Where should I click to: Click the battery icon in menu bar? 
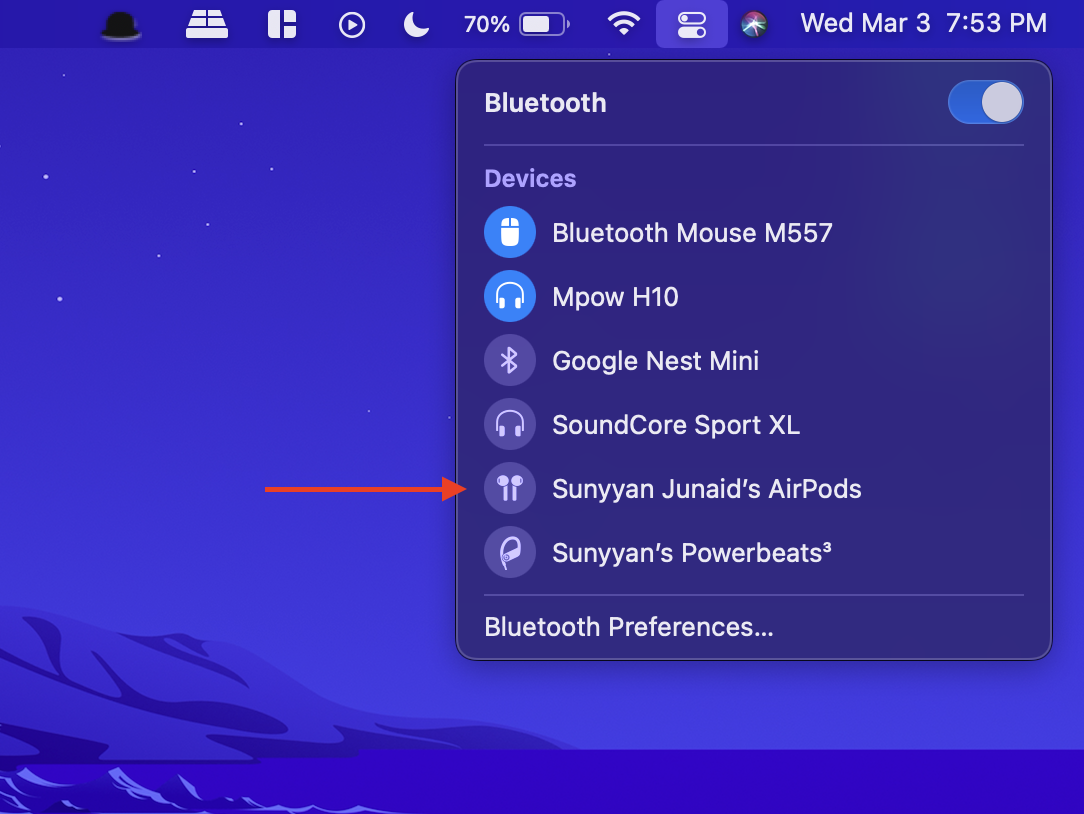545,25
